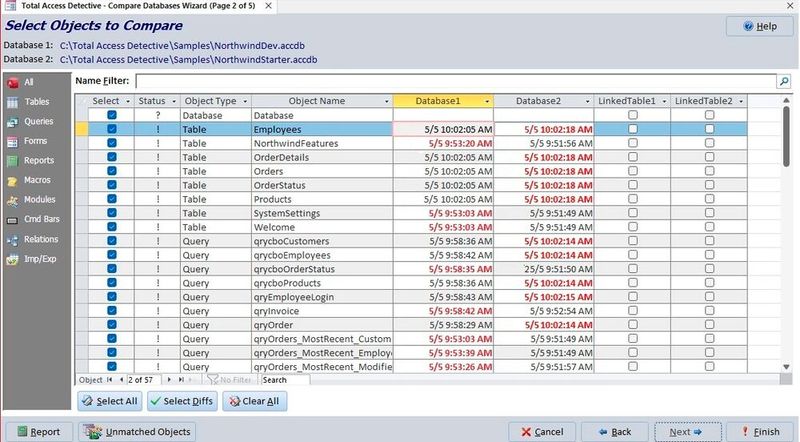This screenshot has height=442, width=800.
Task: Click the Macros icon in sidebar
Action: [13, 181]
